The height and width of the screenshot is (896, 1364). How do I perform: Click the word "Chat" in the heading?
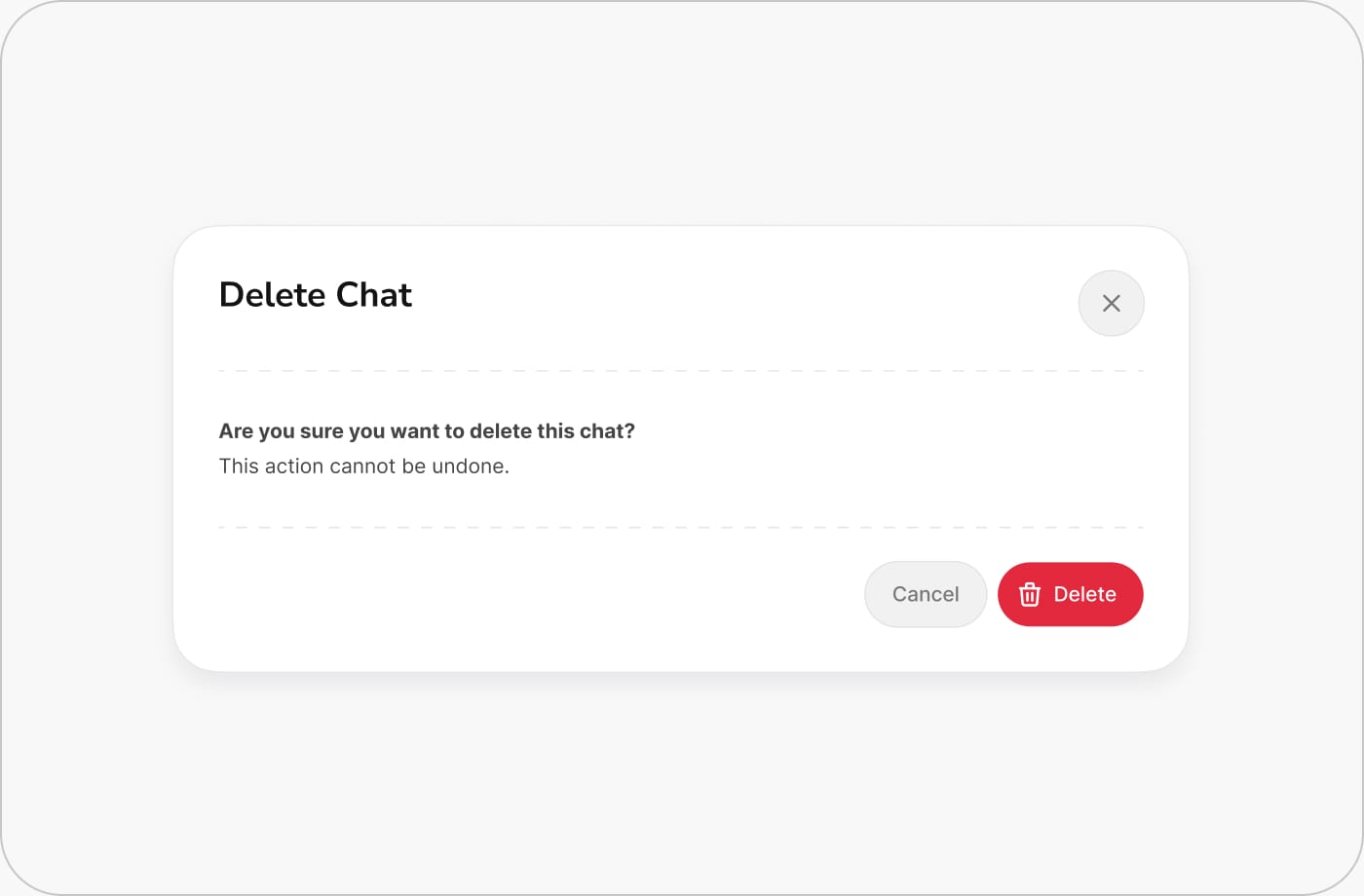374,295
